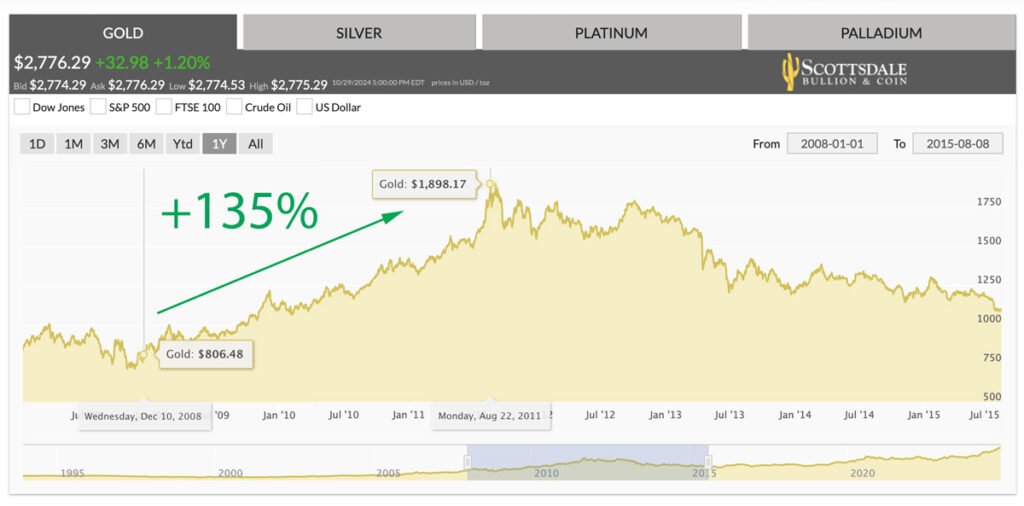Image resolution: width=1024 pixels, height=506 pixels.
Task: Click the To date input field
Action: (957, 144)
